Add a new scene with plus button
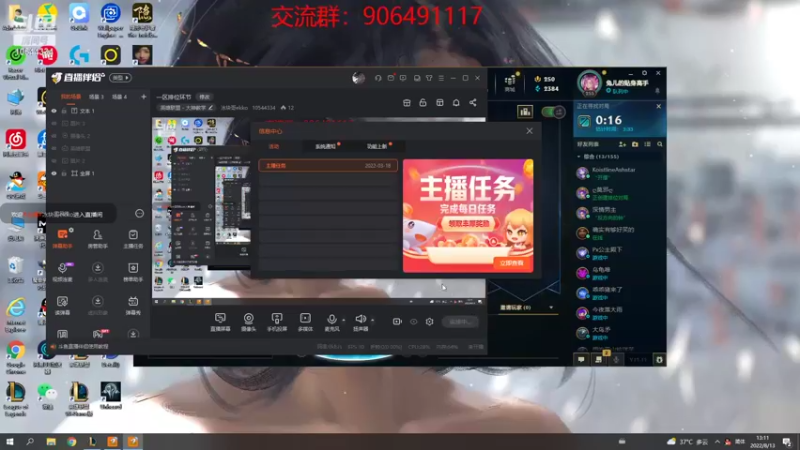 (143, 96)
